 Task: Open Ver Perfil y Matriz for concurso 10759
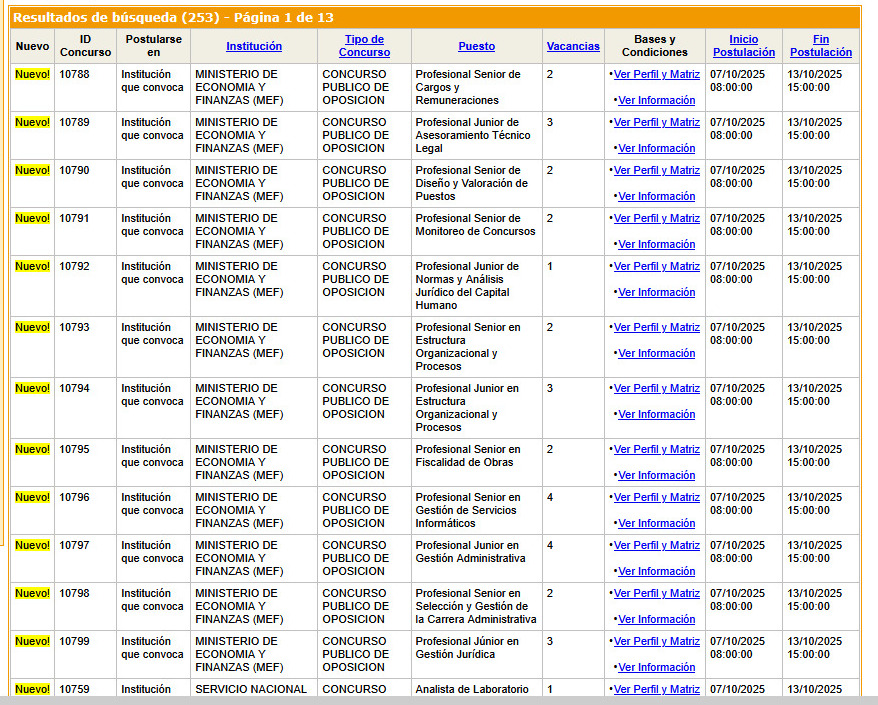656,689
